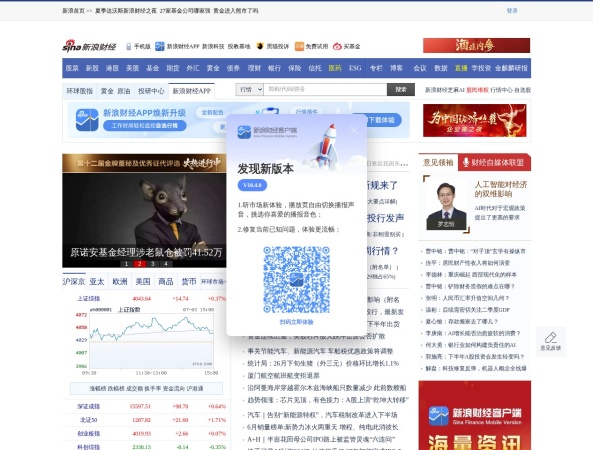Click the 为中国经济点赞 banner ad
Viewport: 600px width, 450px height.
coord(474,120)
